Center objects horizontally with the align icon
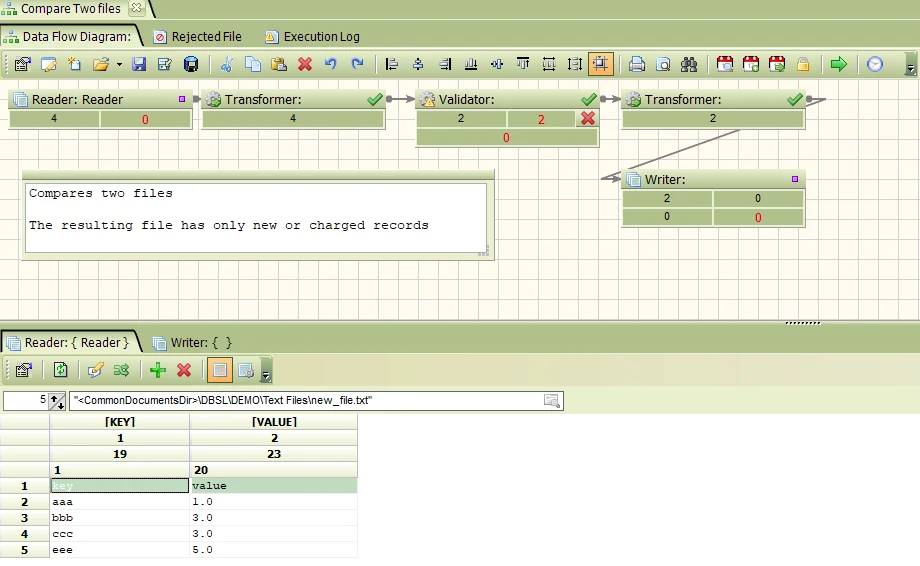This screenshot has height=566, width=920. (x=418, y=64)
